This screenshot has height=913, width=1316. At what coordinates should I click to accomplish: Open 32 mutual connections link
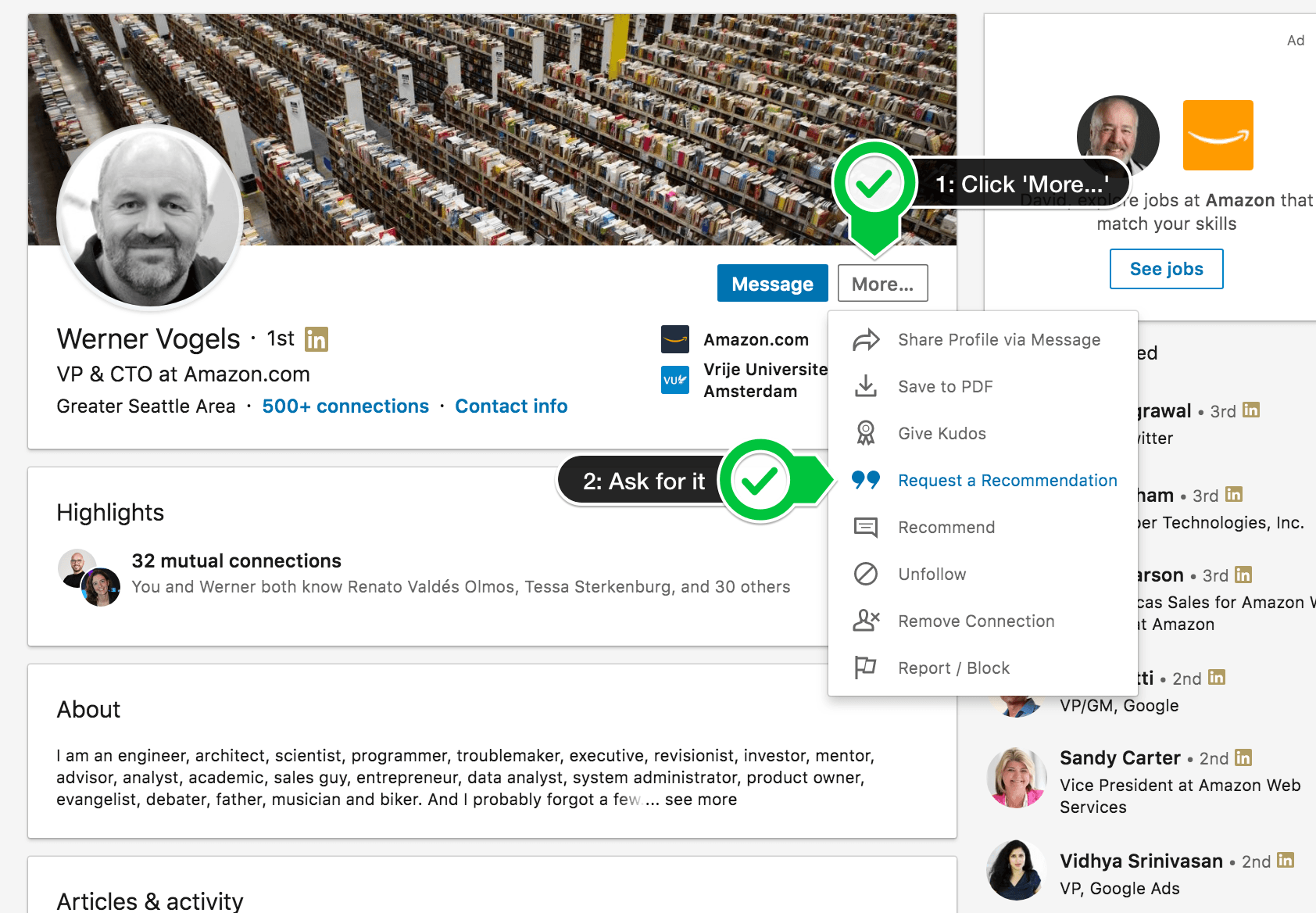pos(237,560)
